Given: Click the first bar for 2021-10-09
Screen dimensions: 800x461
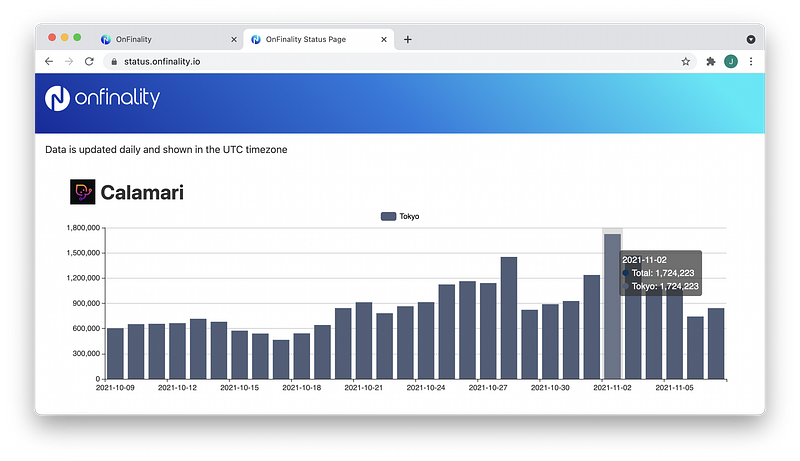Looking at the screenshot, I should pos(115,353).
